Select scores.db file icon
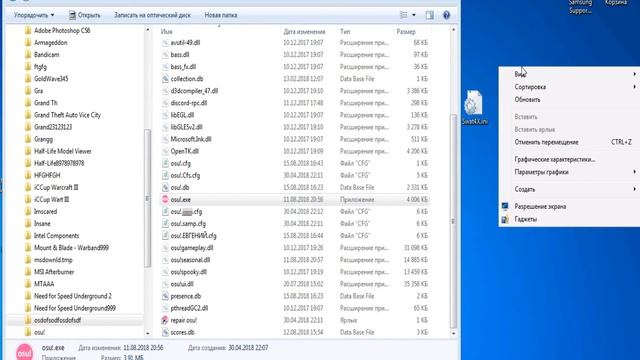Image resolution: width=640 pixels, height=360 pixels. 165,332
